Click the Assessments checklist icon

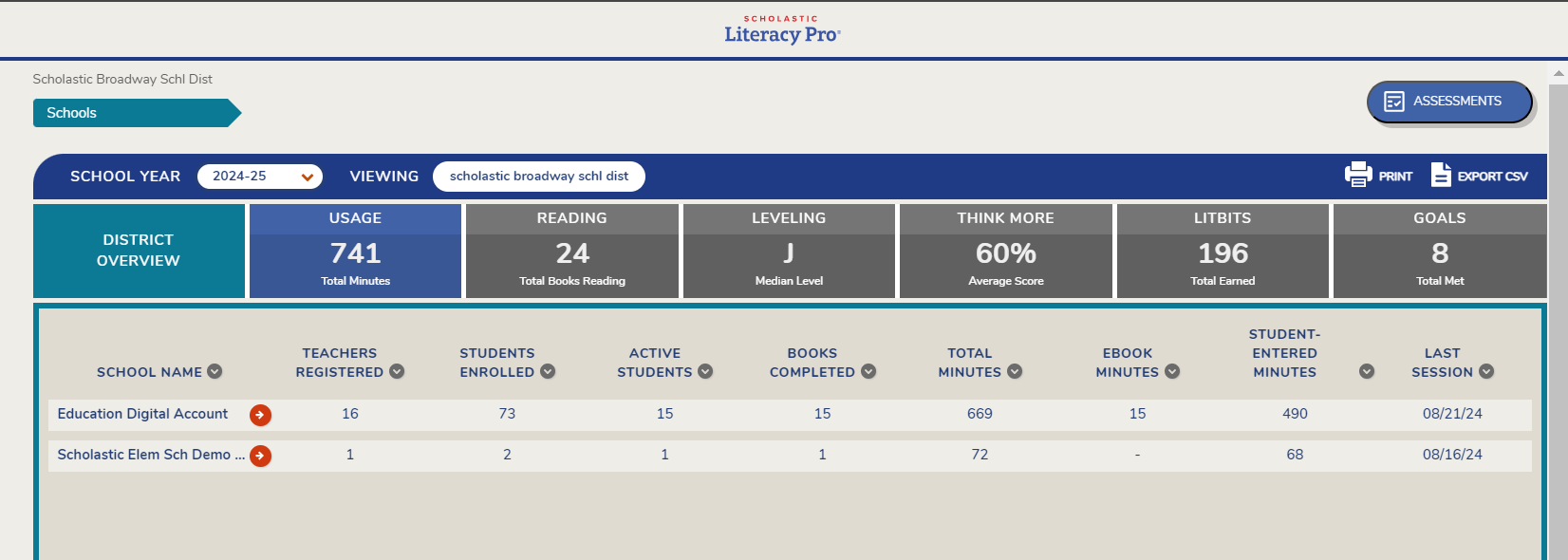(x=1394, y=102)
